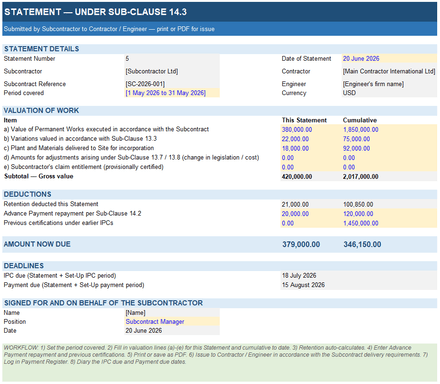Image resolution: width=440 pixels, height=384 pixels.
Task: Select the [SC-2026-001] reference cell
Action: coord(172,84)
